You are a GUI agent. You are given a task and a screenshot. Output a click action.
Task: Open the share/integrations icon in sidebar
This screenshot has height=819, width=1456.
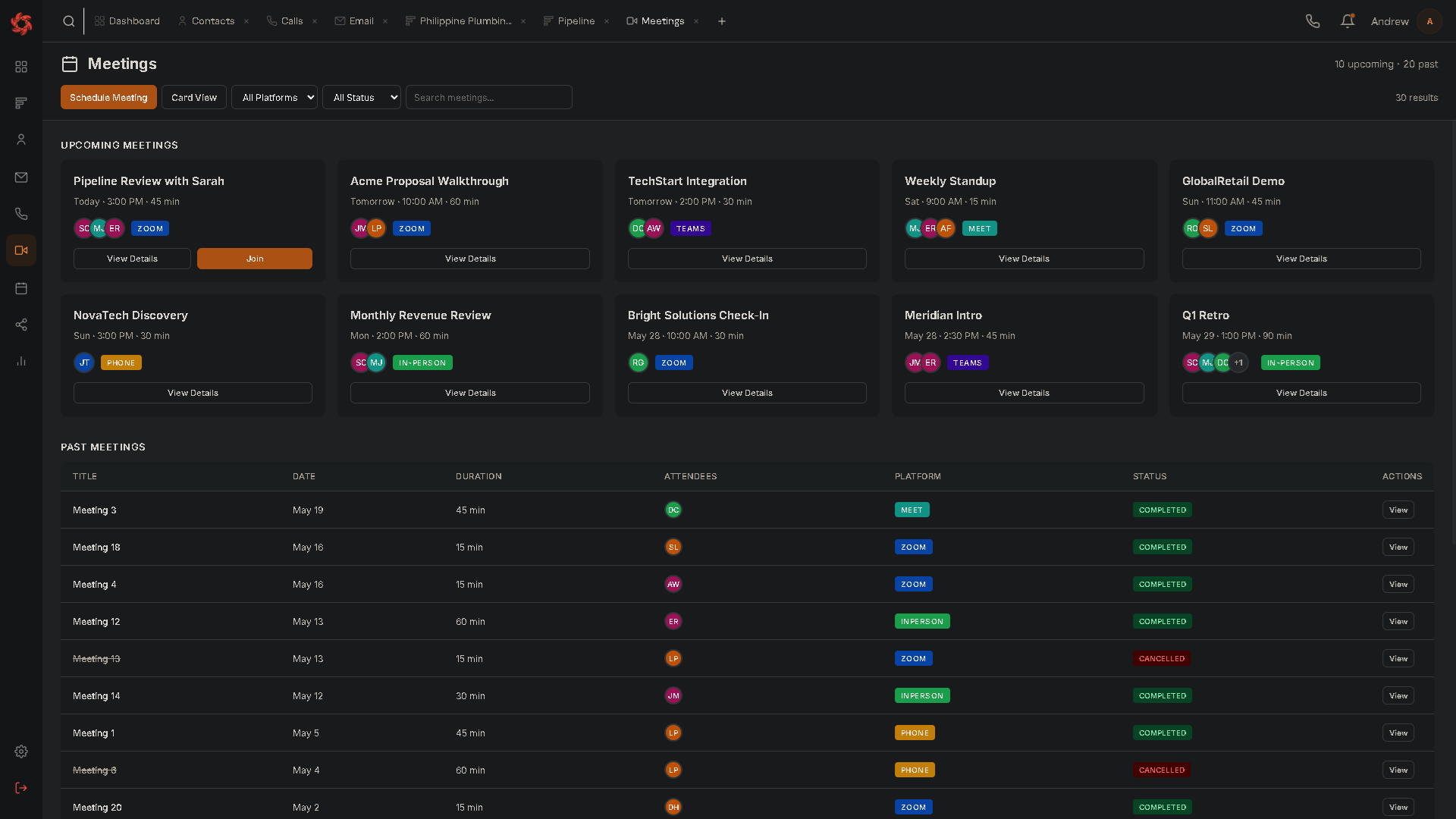(21, 325)
